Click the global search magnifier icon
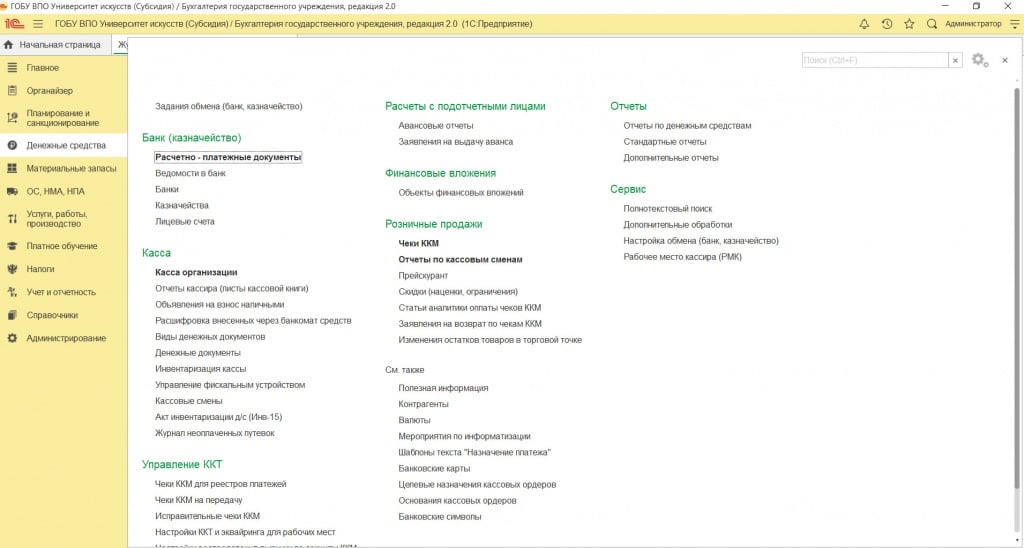1024x548 pixels. point(932,24)
